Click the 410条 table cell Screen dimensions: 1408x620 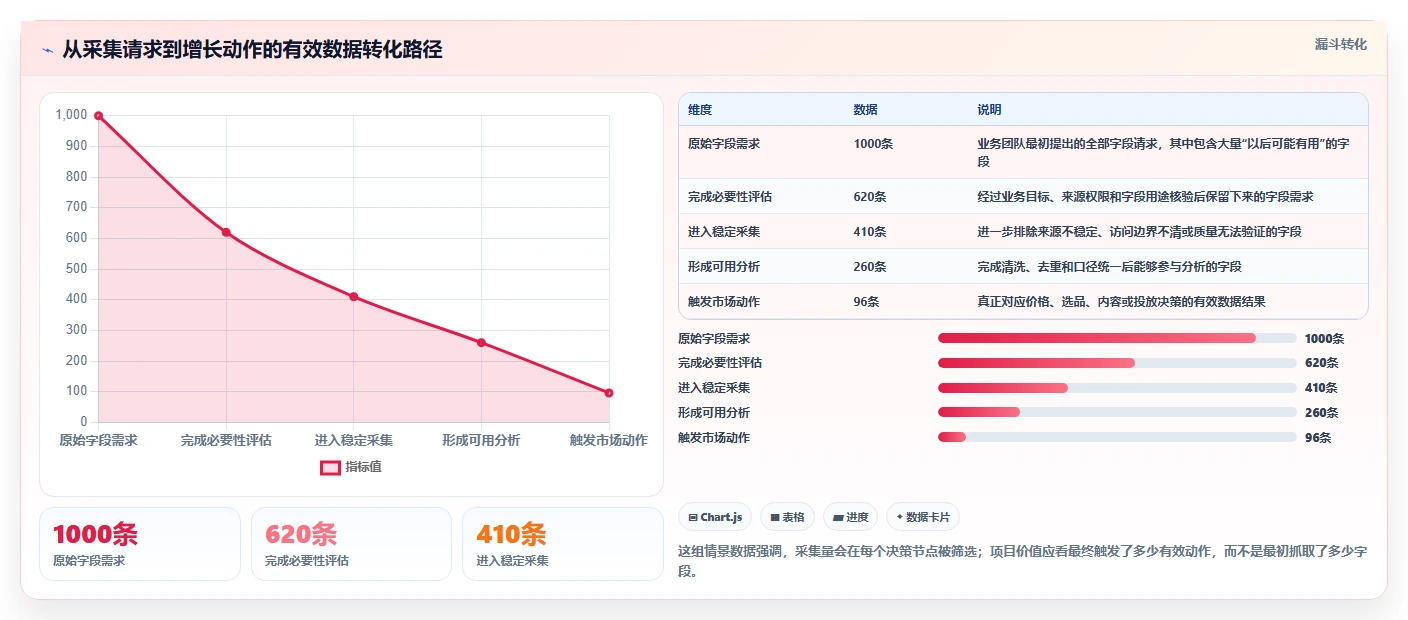point(870,232)
